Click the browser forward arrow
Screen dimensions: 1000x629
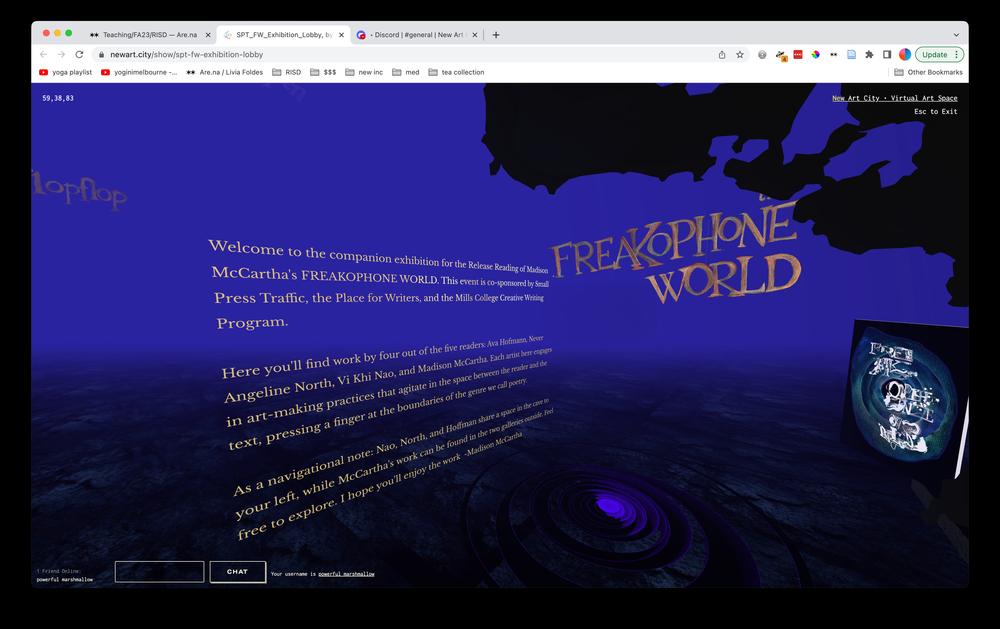coord(61,55)
